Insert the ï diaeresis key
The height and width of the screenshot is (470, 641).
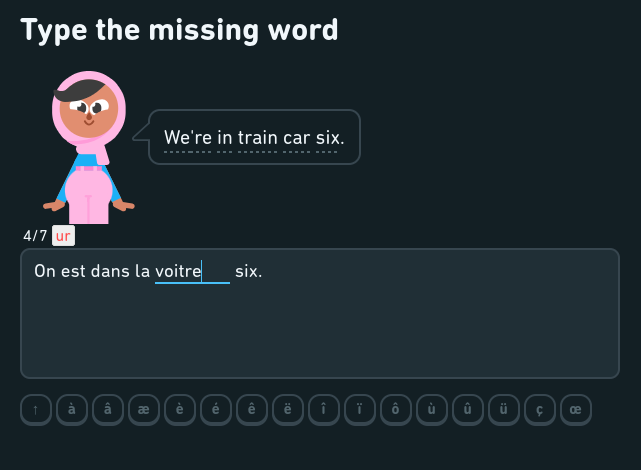[x=360, y=410]
